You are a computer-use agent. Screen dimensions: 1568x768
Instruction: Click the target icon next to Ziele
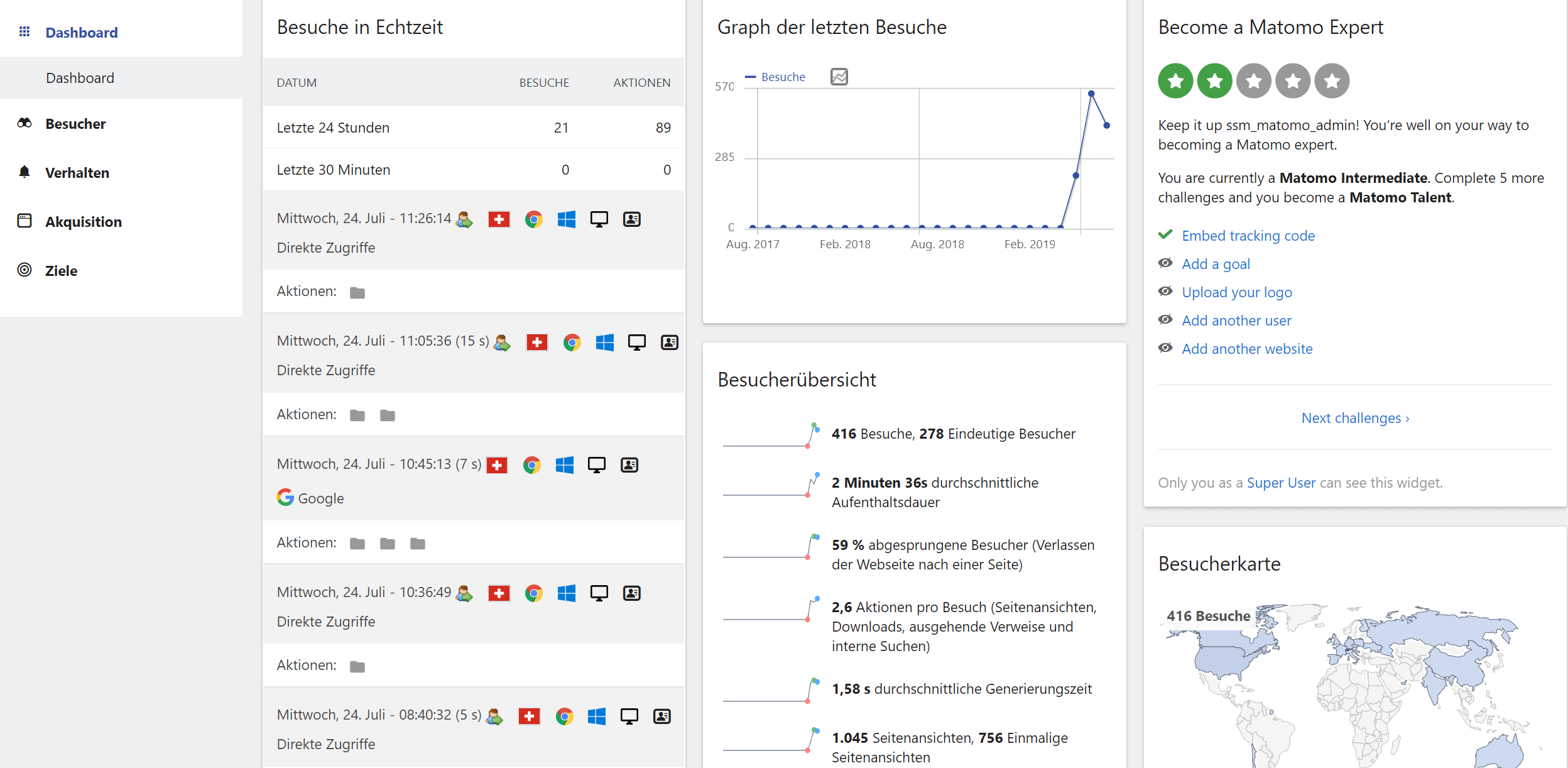click(x=24, y=270)
